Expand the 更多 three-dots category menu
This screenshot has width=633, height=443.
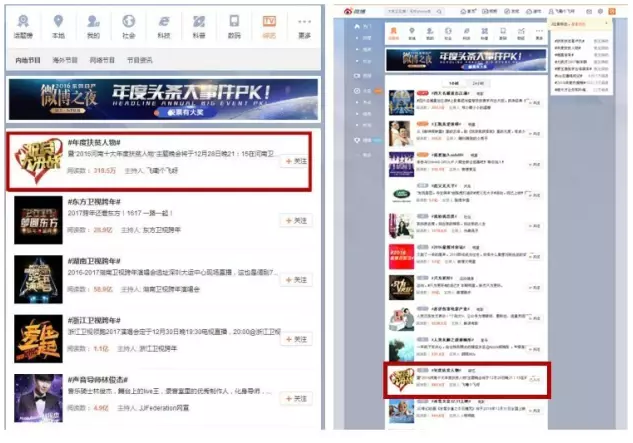tap(304, 22)
